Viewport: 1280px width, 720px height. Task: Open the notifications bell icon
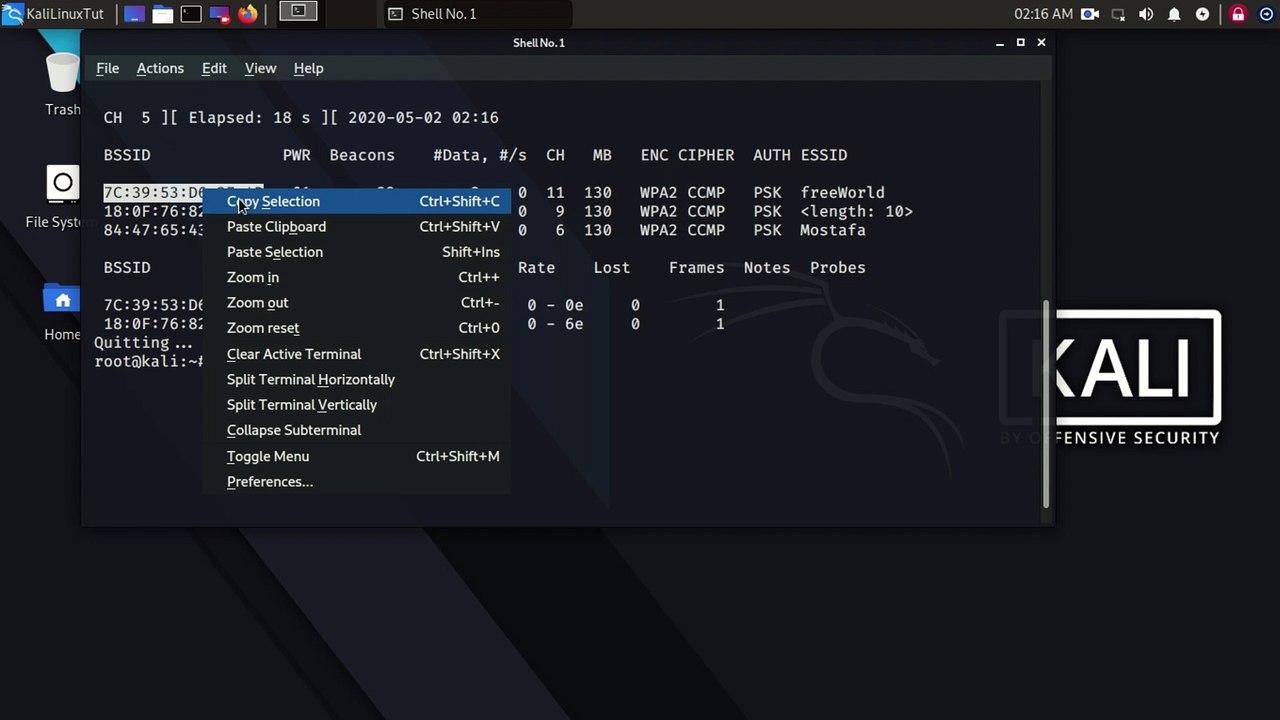(x=1175, y=14)
